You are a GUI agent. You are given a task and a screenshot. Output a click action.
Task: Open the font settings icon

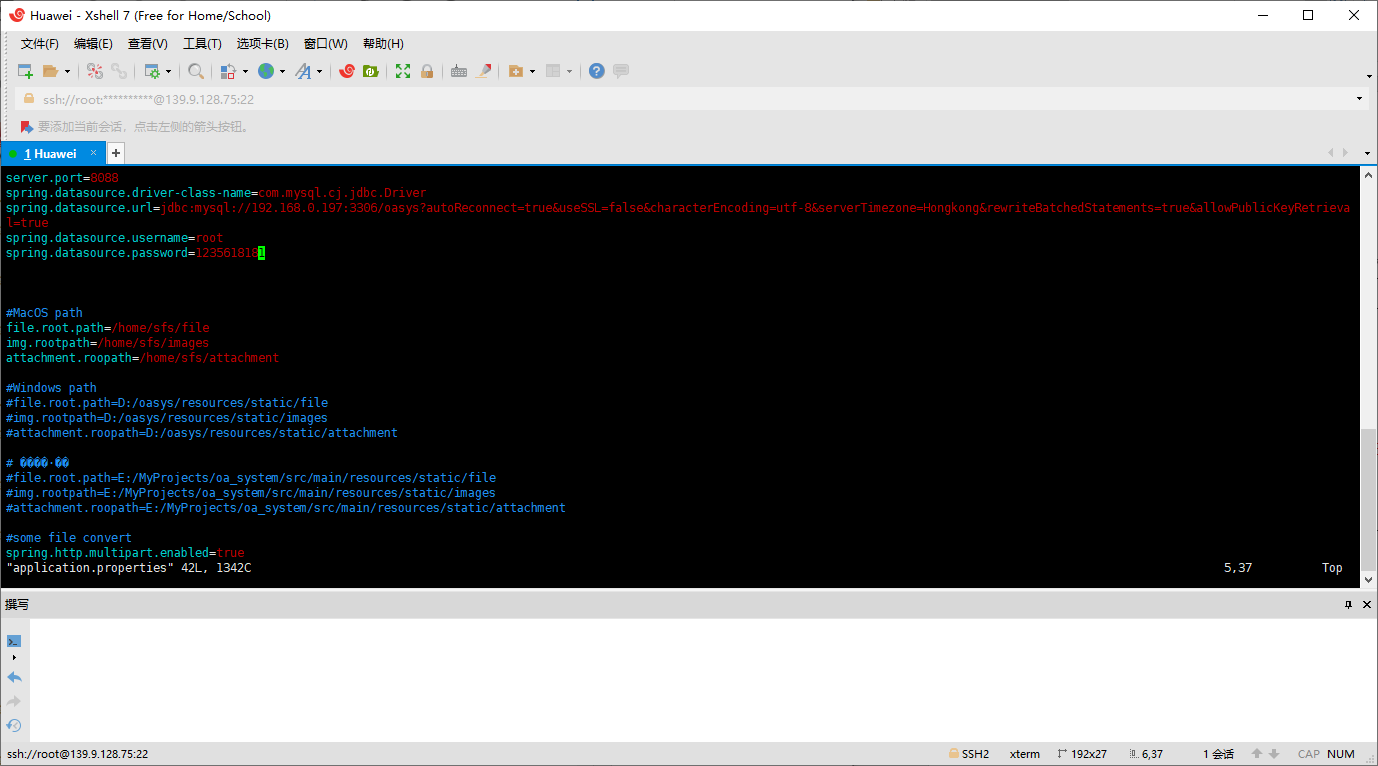pyautogui.click(x=303, y=71)
